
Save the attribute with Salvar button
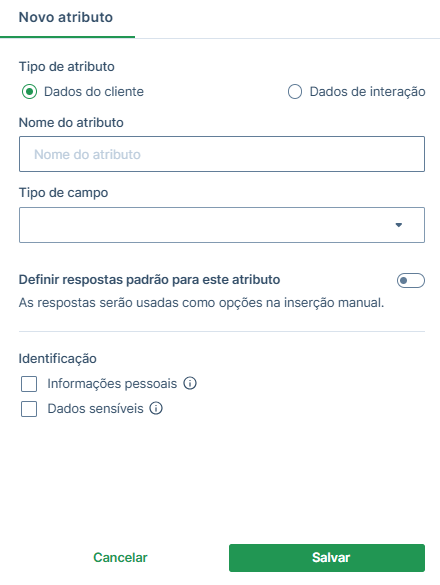click(327, 558)
